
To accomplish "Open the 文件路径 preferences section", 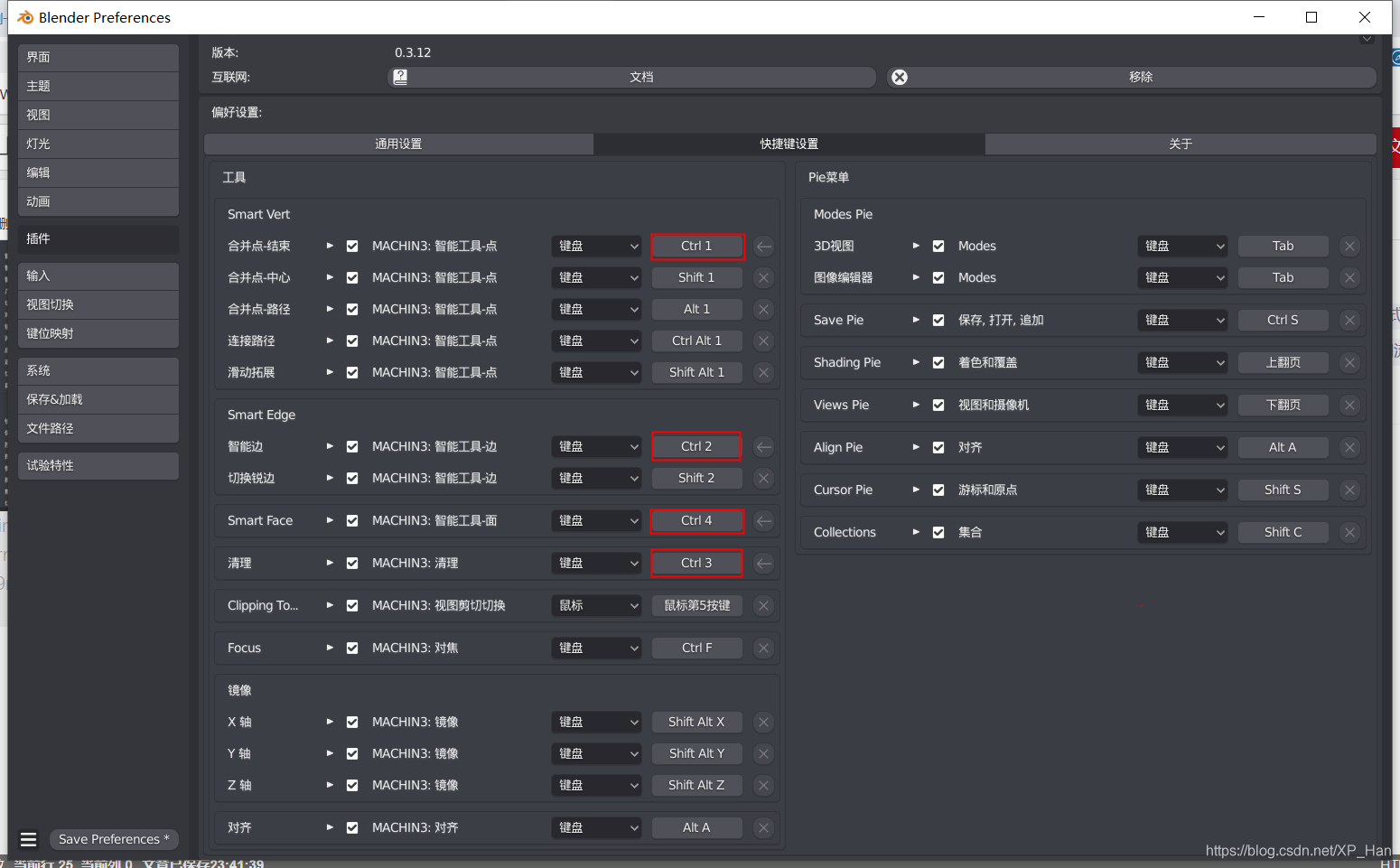I will 98,428.
